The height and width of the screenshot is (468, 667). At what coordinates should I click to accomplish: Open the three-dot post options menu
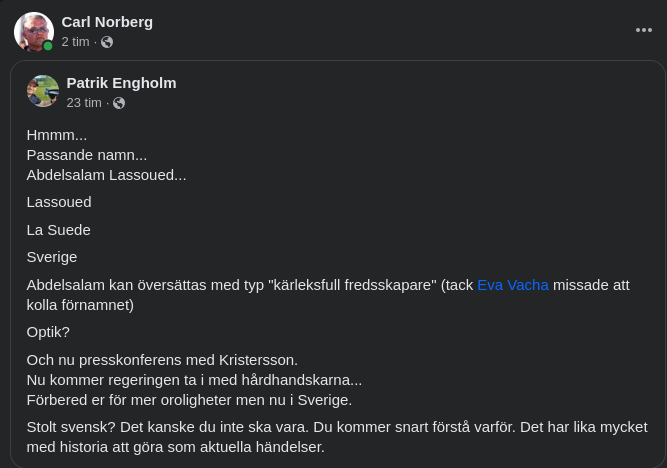[644, 30]
